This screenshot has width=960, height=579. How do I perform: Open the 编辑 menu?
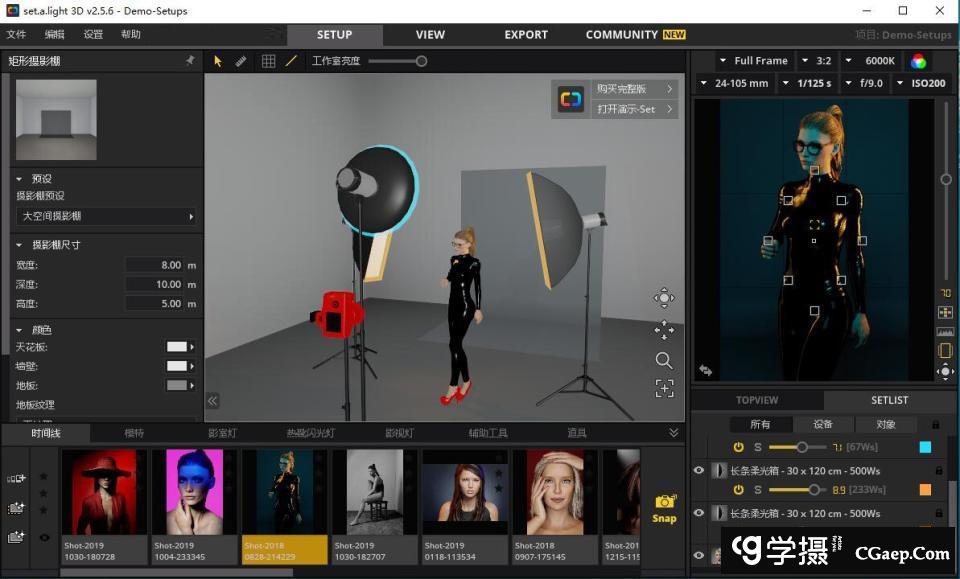(x=54, y=35)
